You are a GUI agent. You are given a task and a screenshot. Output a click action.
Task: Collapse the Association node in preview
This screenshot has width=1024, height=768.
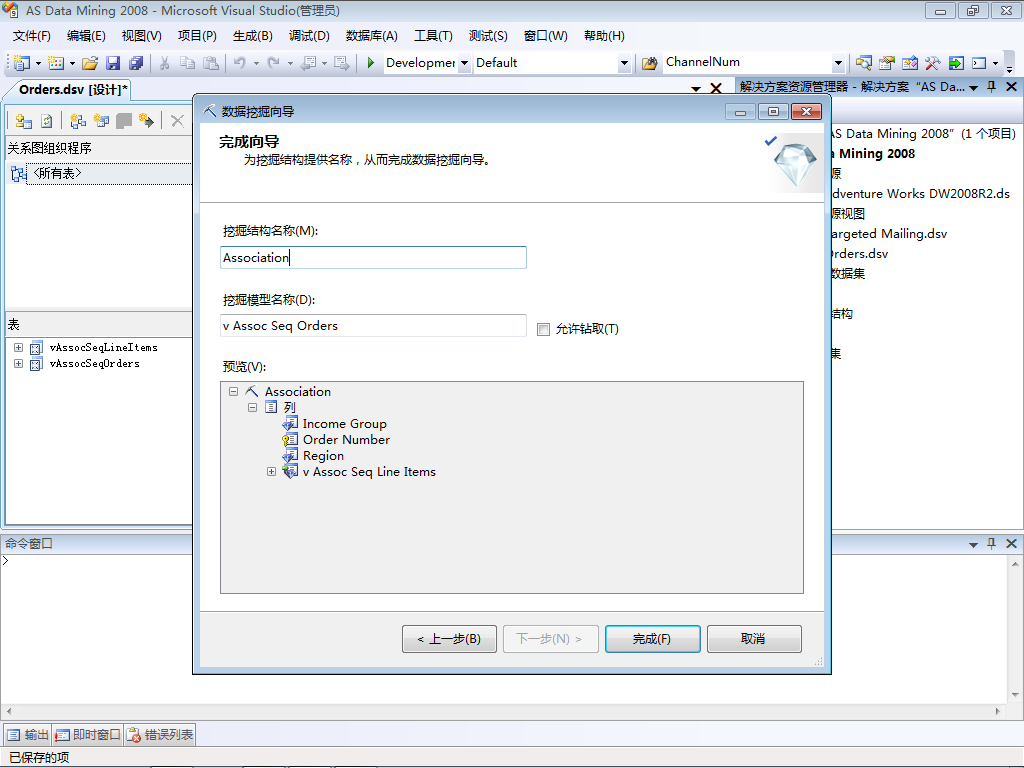tap(233, 392)
